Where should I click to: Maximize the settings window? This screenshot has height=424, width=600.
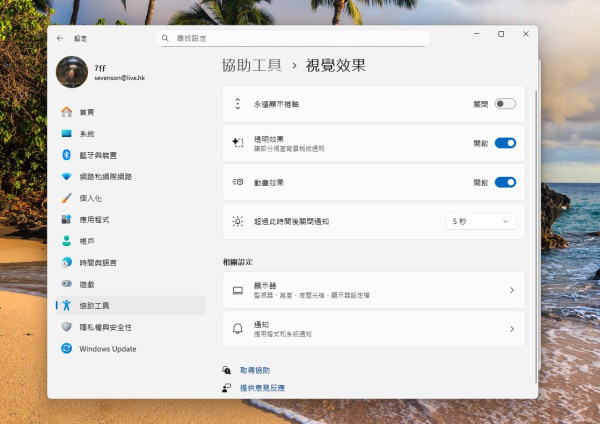(501, 34)
